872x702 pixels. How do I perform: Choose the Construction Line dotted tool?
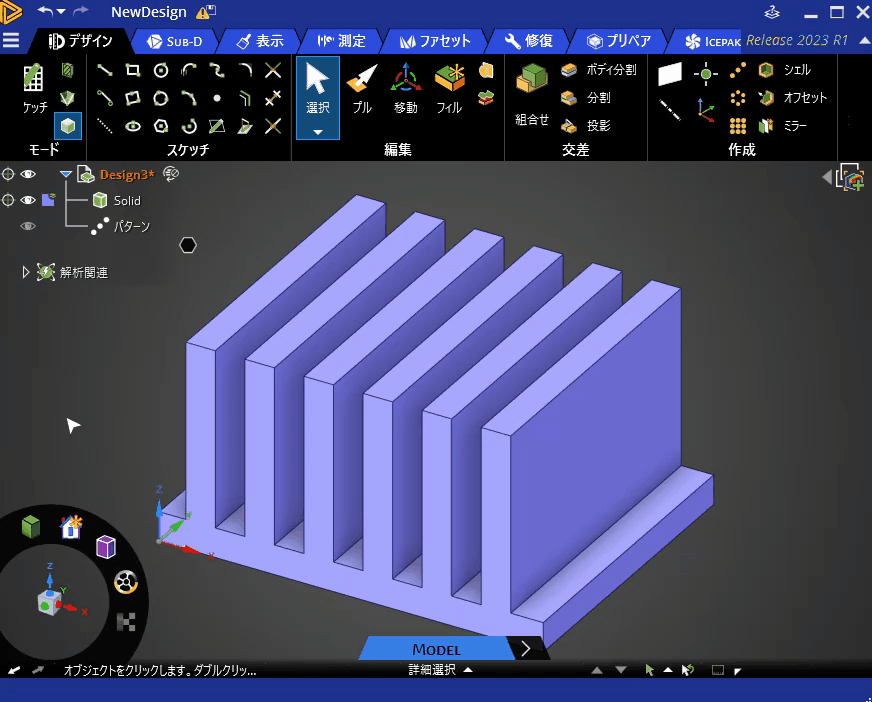(105, 126)
